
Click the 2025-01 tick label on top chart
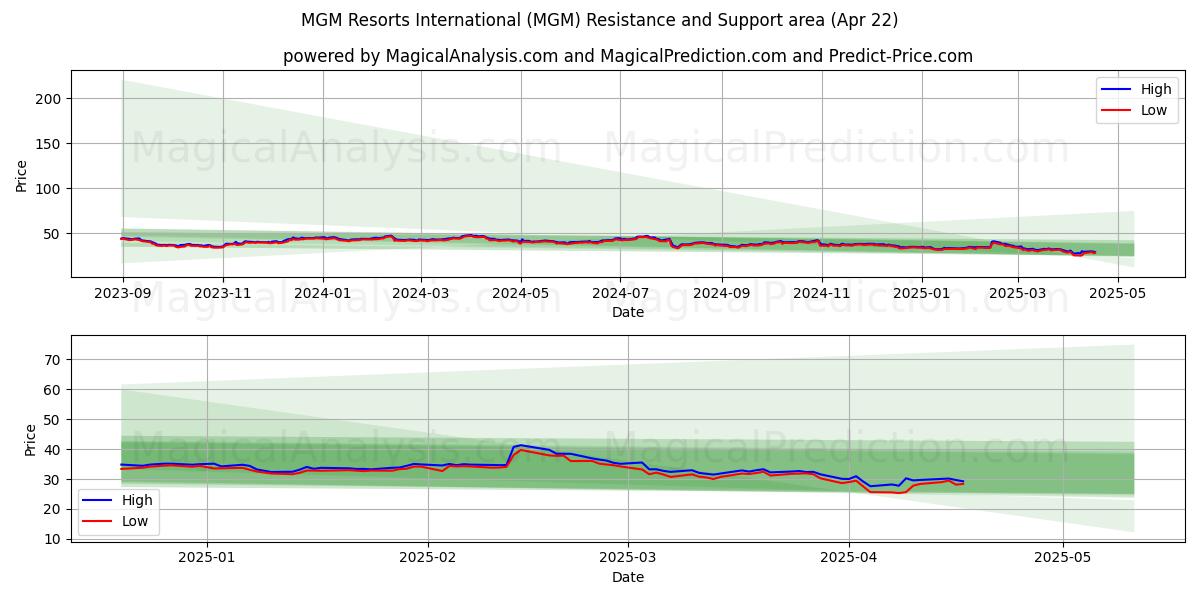(x=920, y=294)
